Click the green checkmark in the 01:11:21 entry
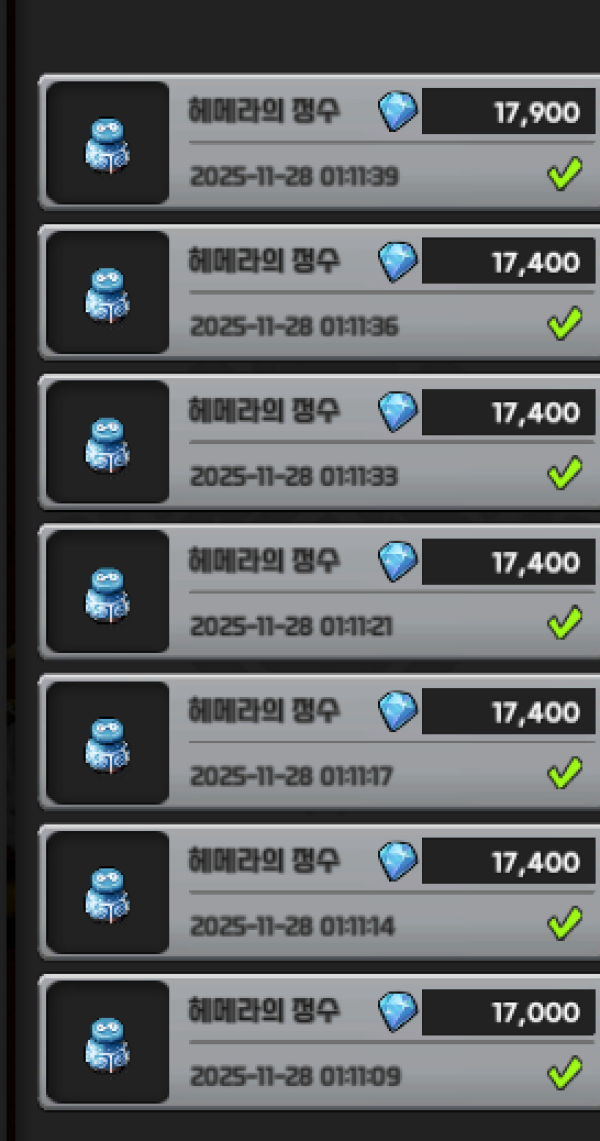 click(x=565, y=624)
